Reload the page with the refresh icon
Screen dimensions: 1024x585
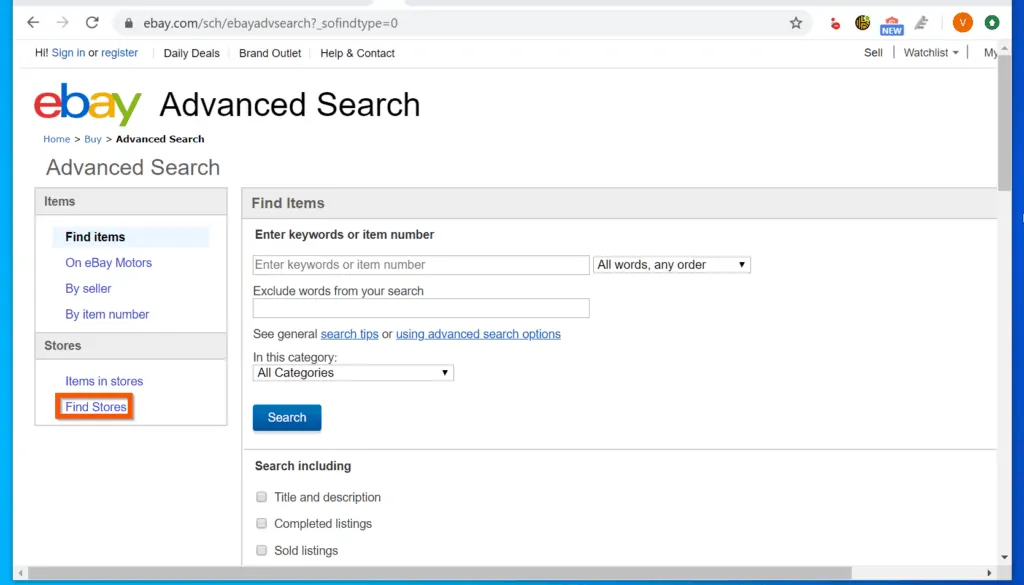pos(92,23)
